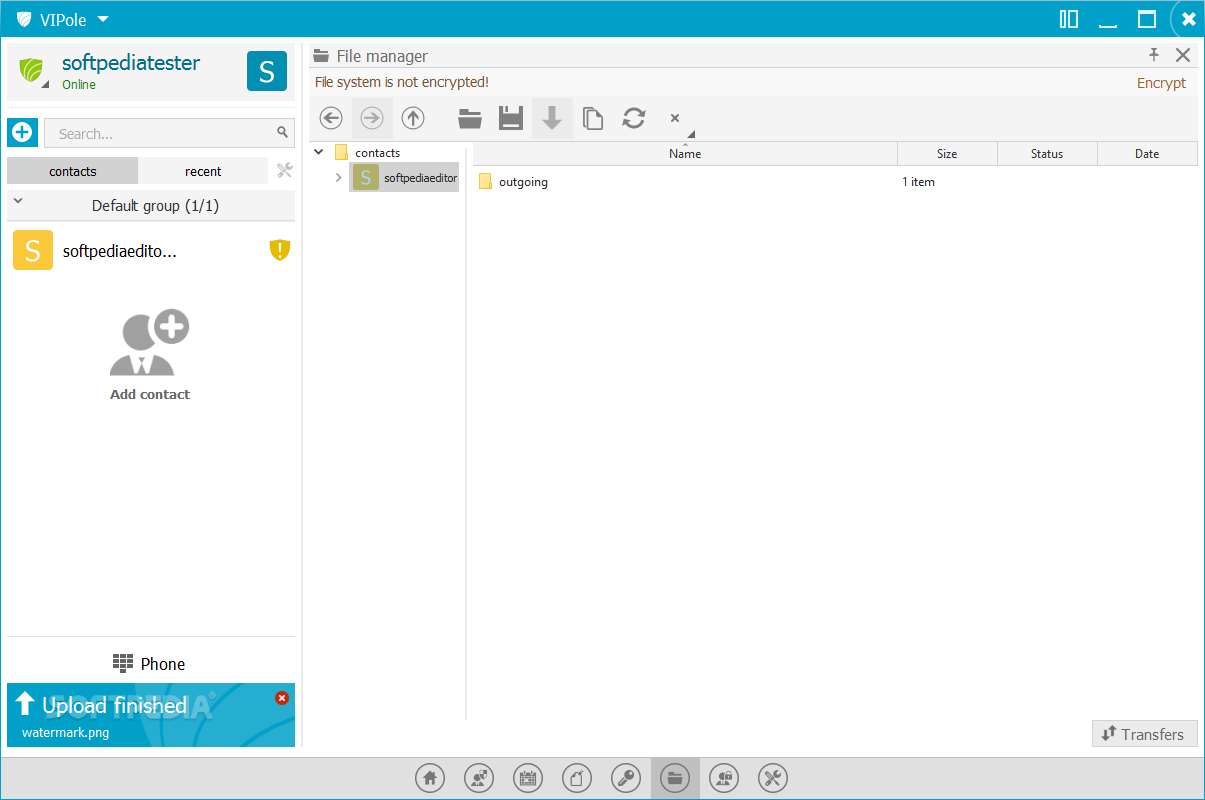Viewport: 1205px width, 800px height.
Task: Click the softpediatester profile avatar
Action: 267,71
